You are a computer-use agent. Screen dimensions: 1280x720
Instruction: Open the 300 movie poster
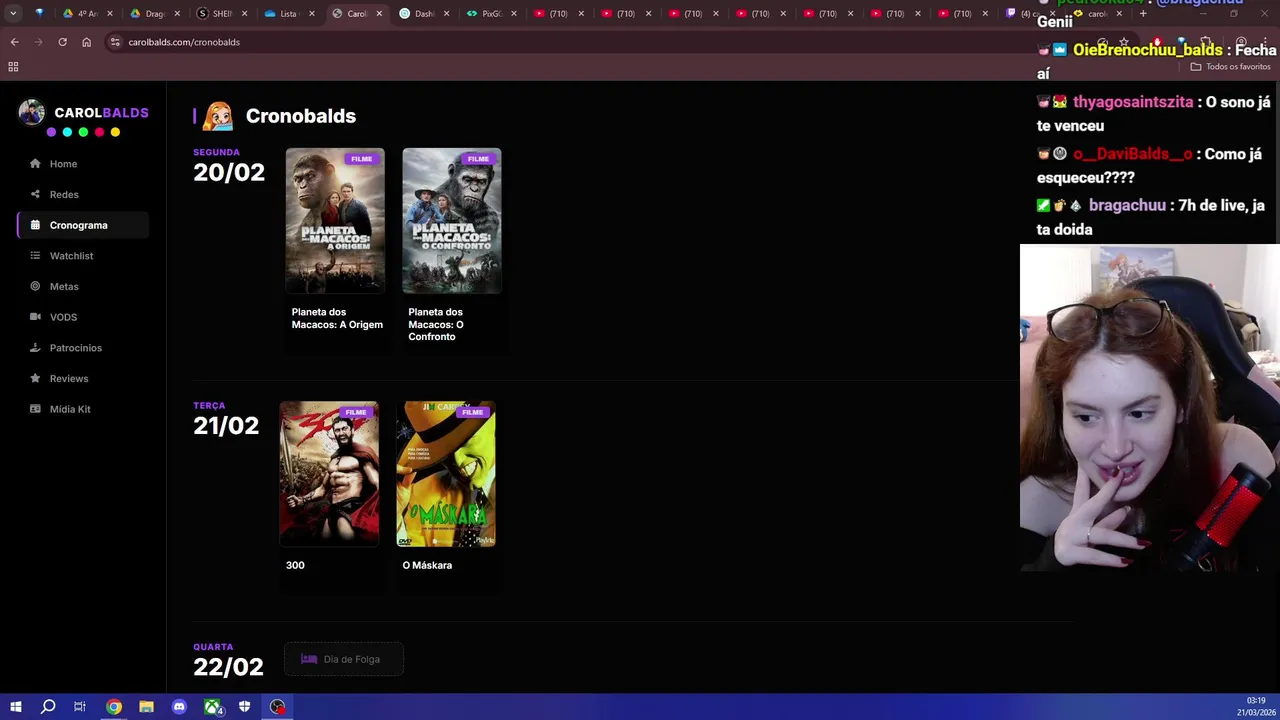click(329, 474)
